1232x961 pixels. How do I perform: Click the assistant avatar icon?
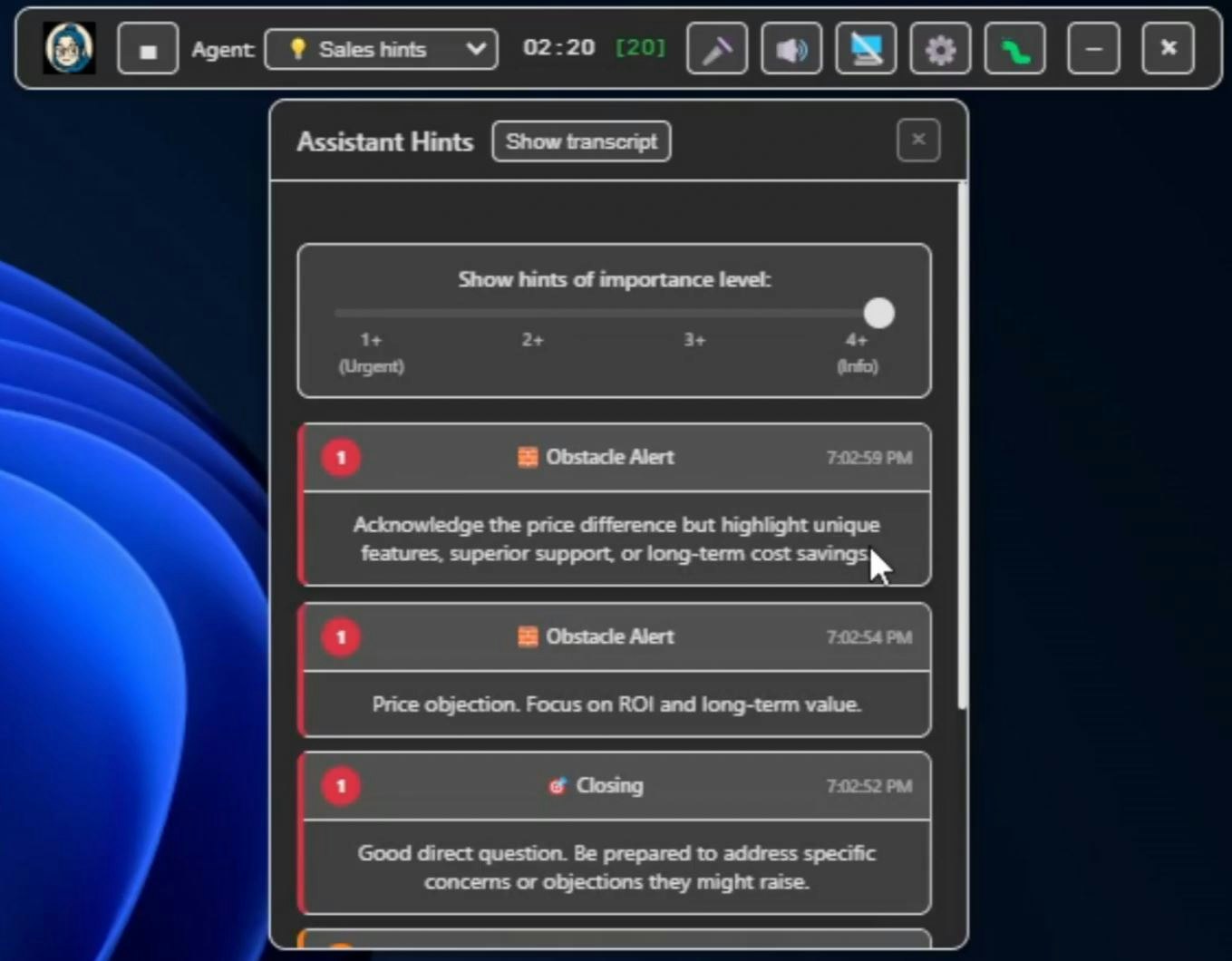click(x=69, y=48)
